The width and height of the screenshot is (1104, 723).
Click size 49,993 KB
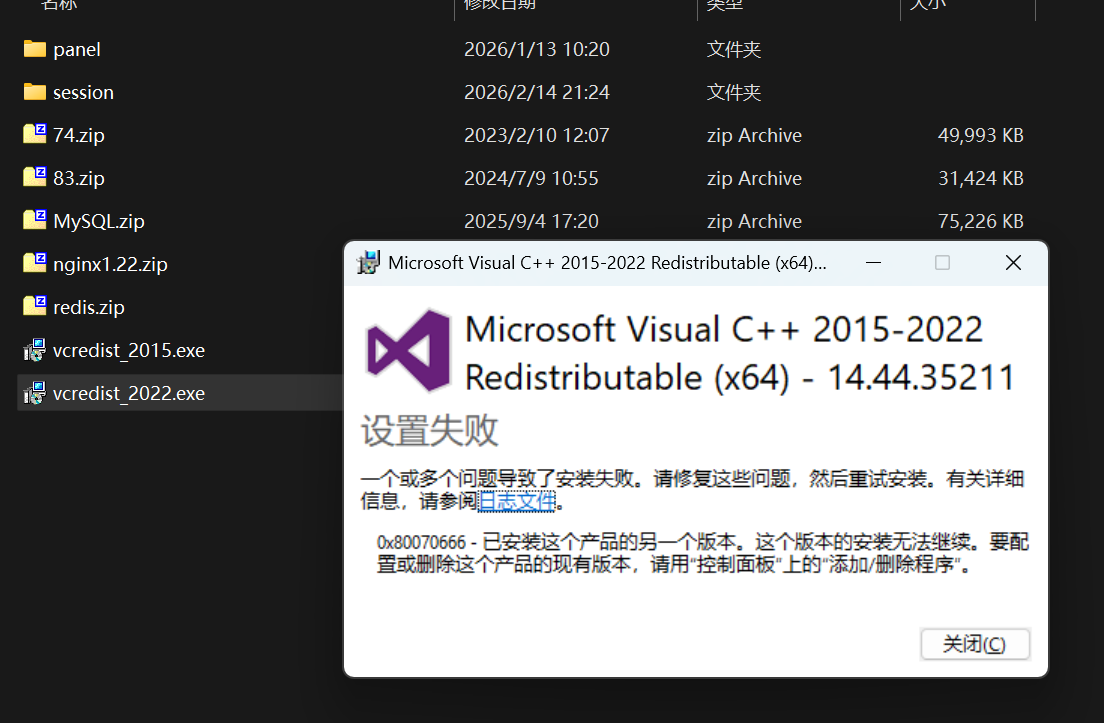981,135
